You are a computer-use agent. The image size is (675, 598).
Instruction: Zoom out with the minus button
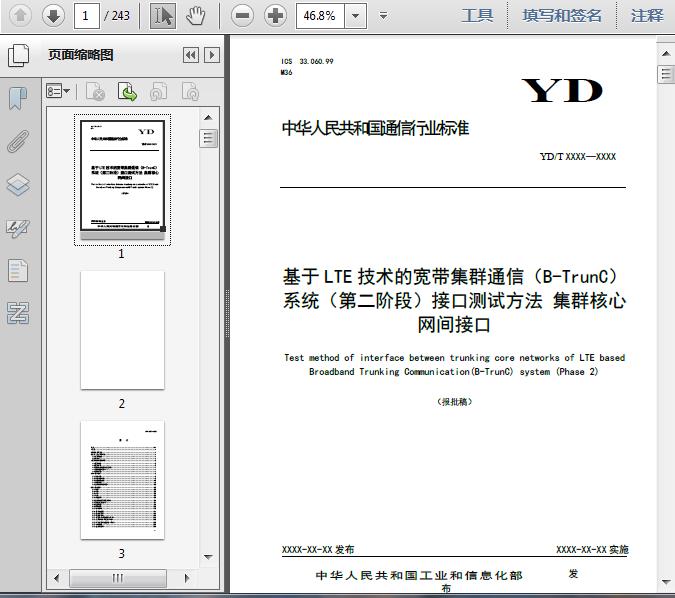tap(242, 16)
